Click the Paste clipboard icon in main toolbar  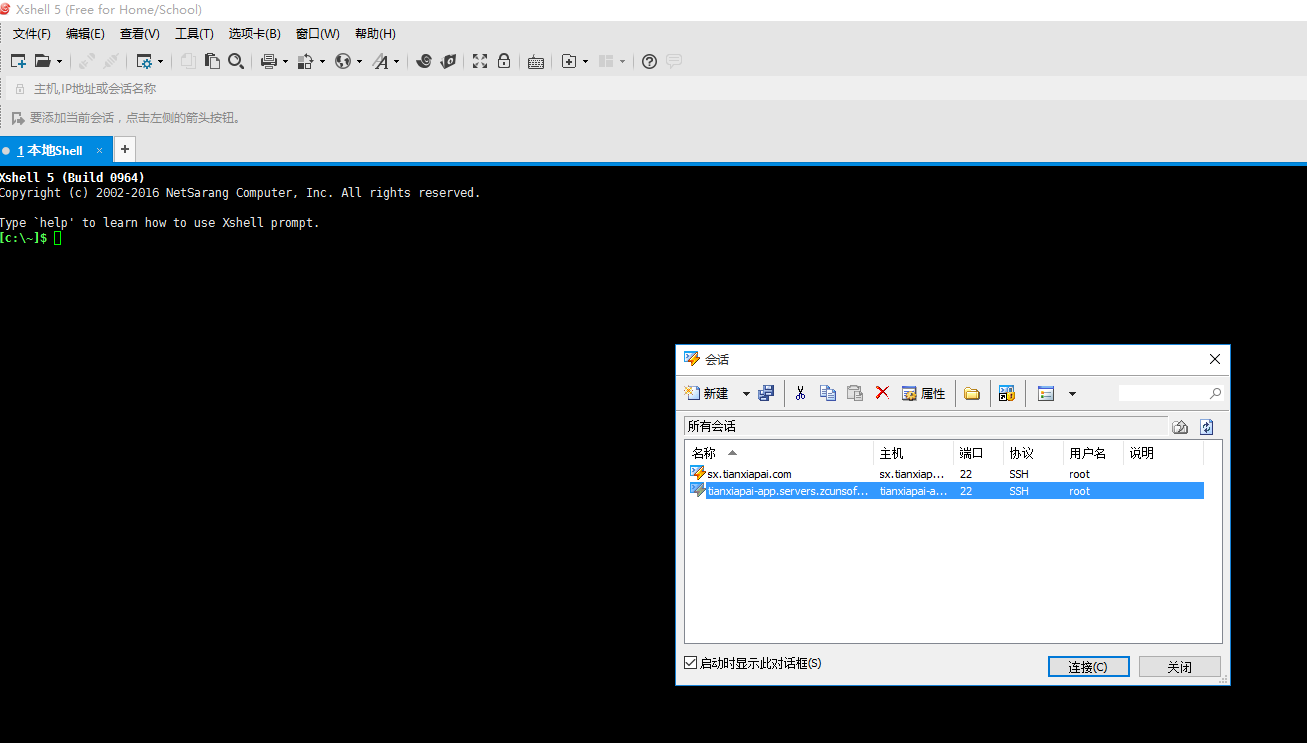[212, 61]
